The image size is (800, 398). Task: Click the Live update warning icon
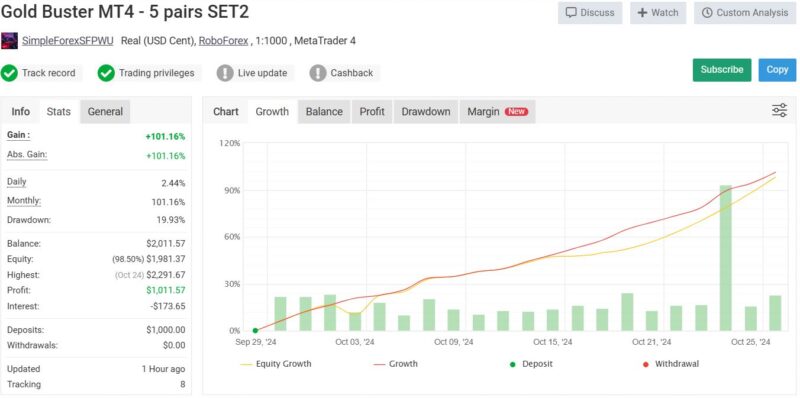(x=225, y=73)
